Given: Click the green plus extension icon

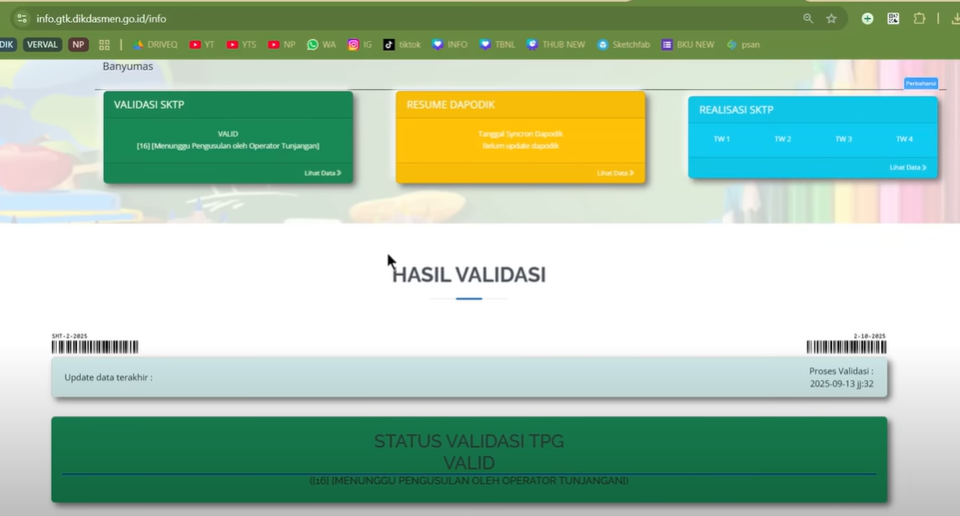Looking at the screenshot, I should pos(867,18).
